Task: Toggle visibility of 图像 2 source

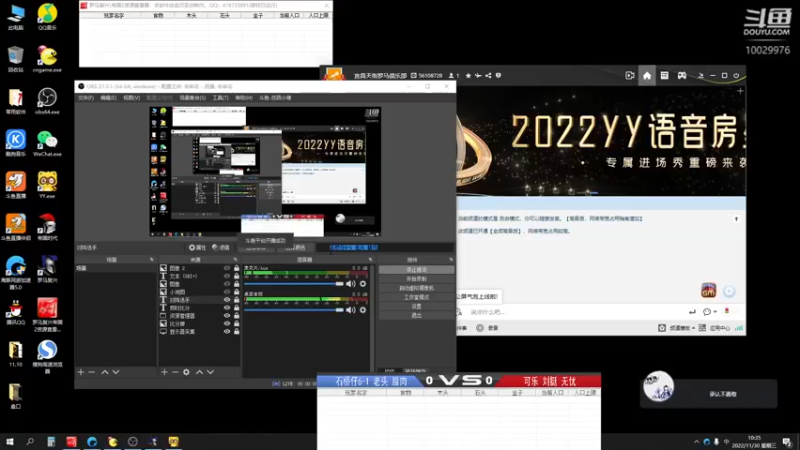Action: [x=227, y=268]
